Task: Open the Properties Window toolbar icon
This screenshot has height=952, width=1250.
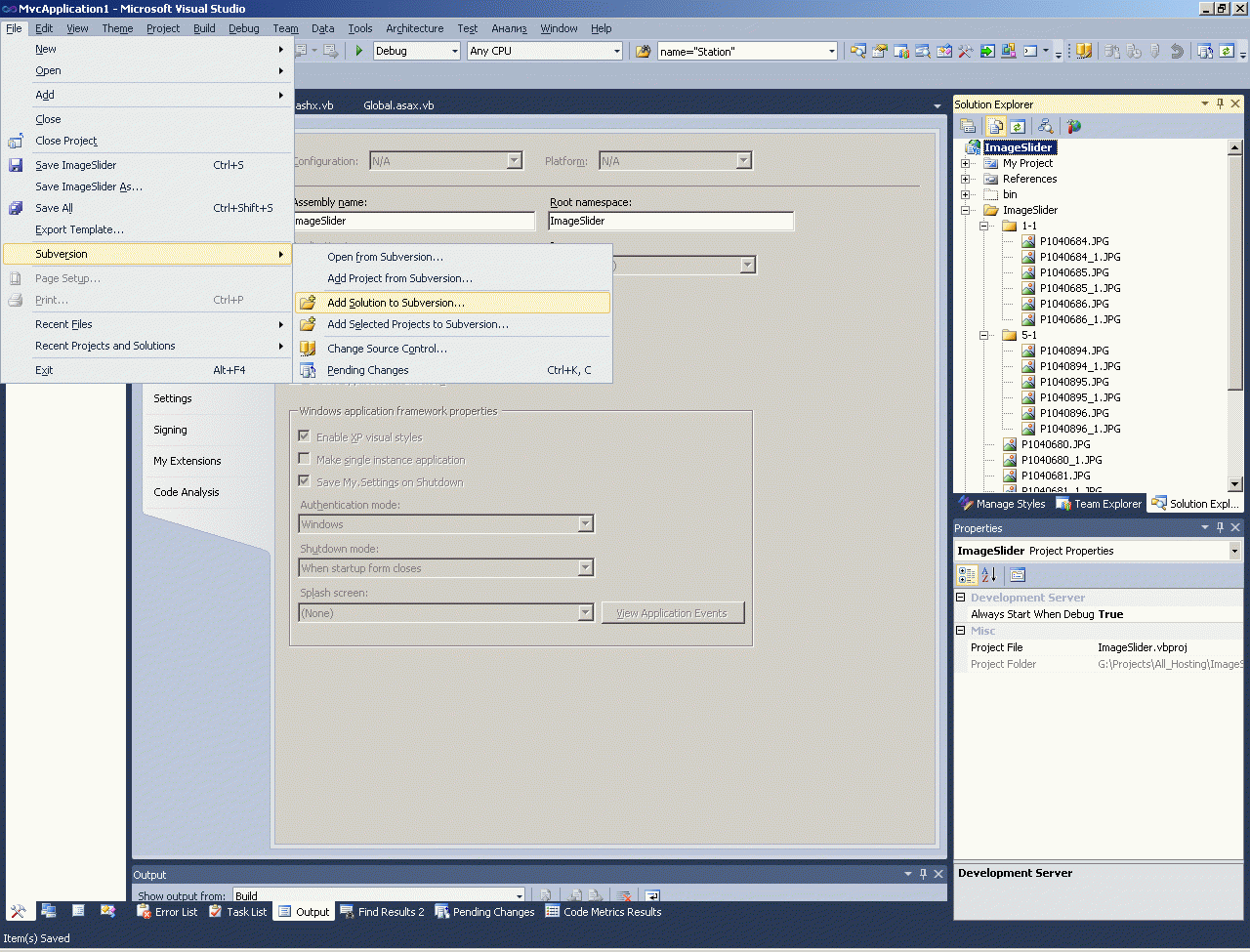Action: [x=880, y=51]
